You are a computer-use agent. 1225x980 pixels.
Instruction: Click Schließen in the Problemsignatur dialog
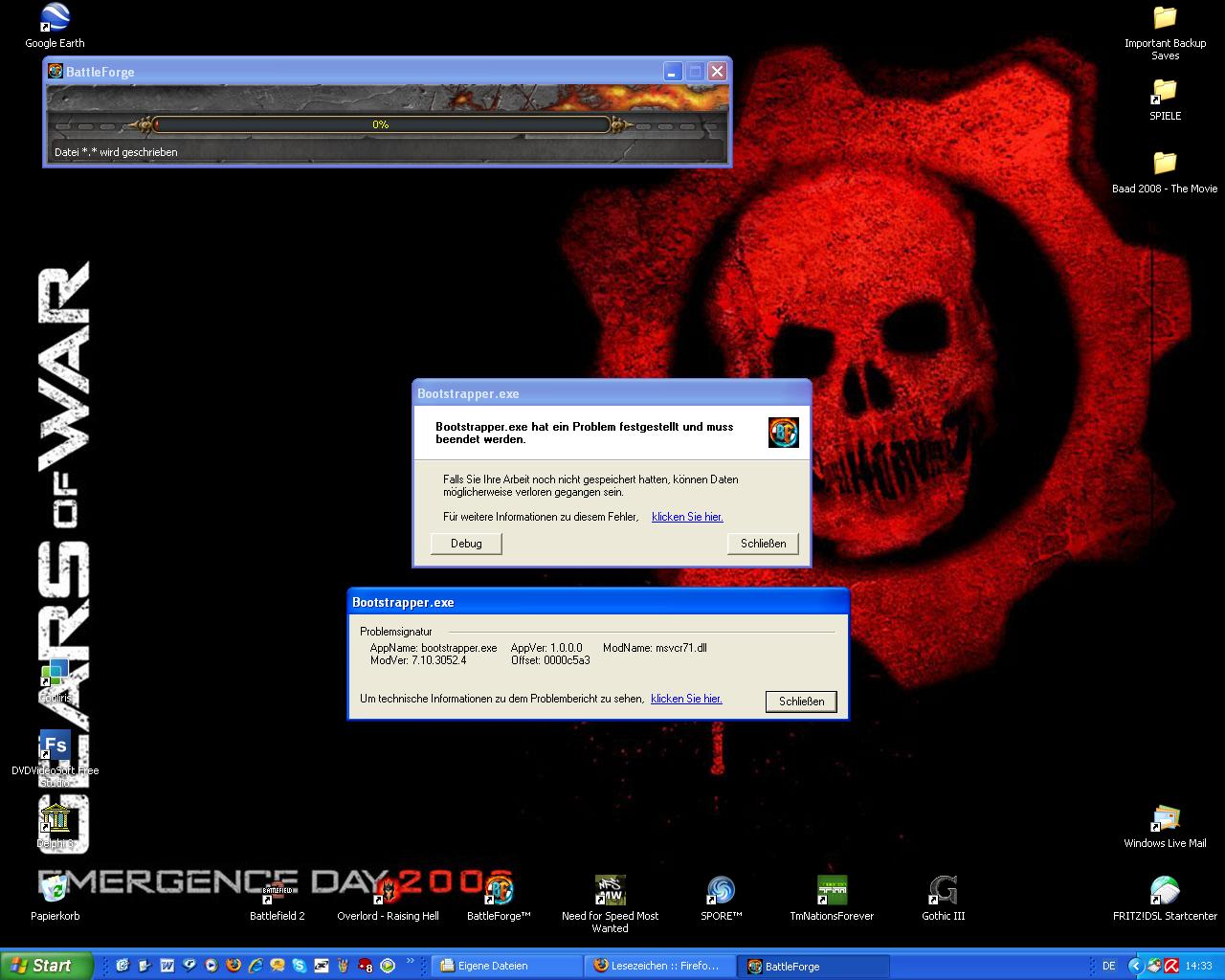pyautogui.click(x=801, y=702)
